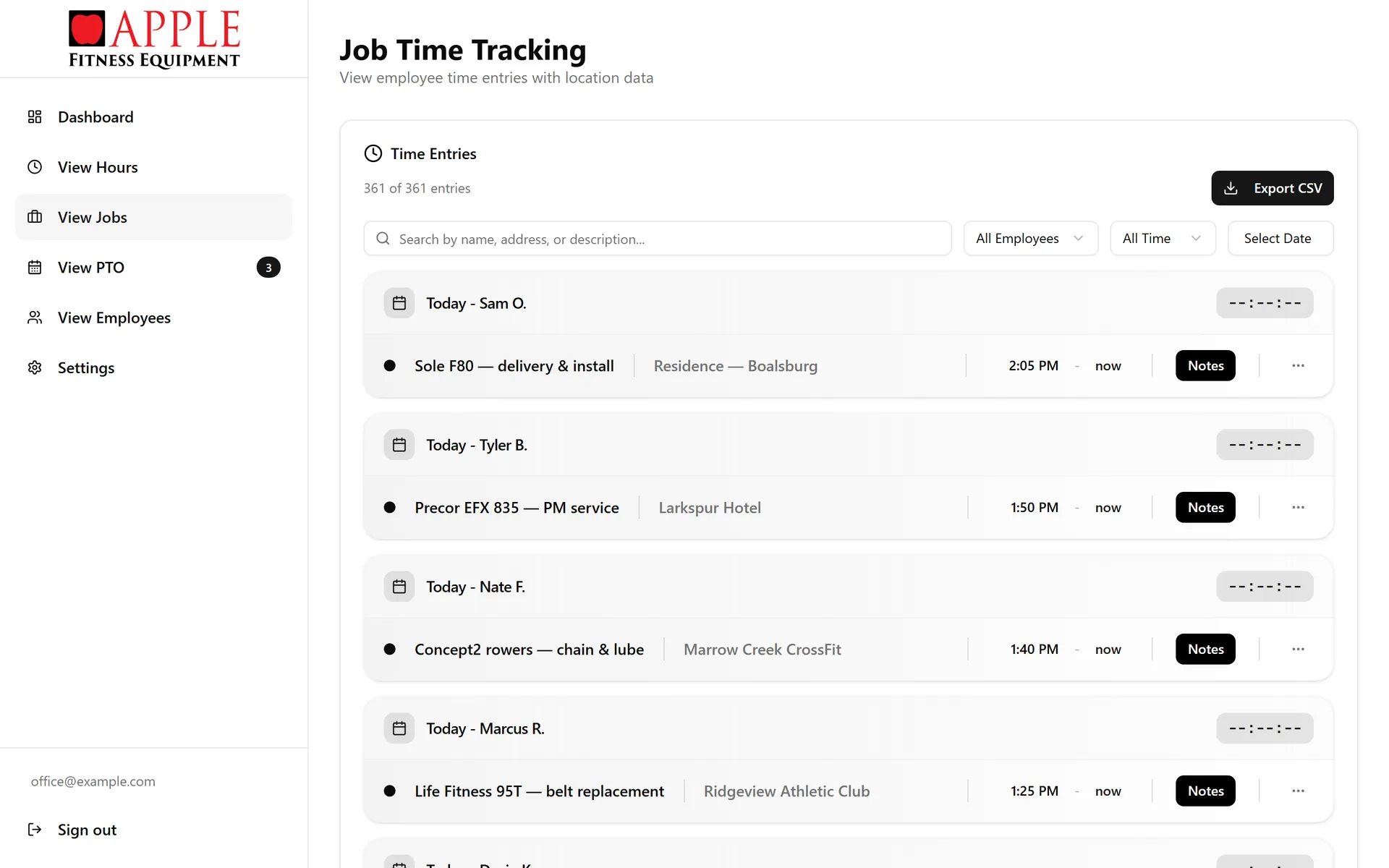
Task: Click calendar icon for Sam O.
Action: click(x=399, y=303)
